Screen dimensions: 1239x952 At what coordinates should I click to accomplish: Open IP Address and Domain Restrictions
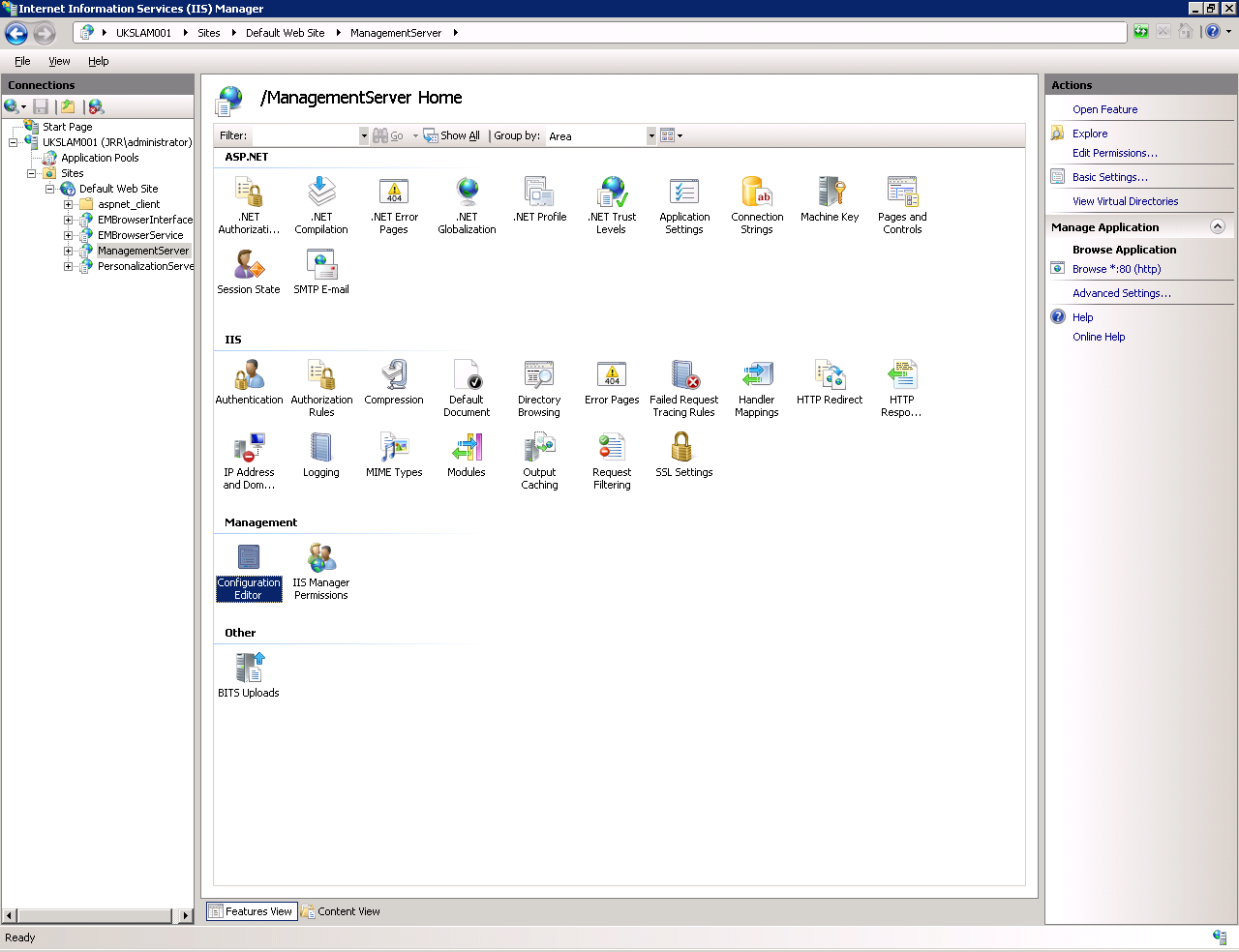249,461
